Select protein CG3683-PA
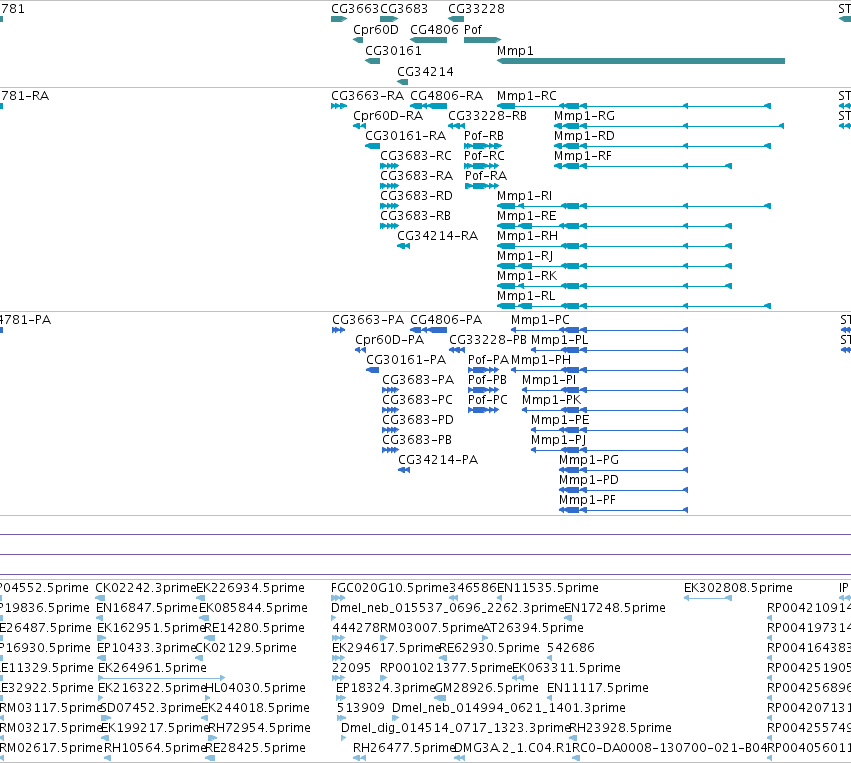The image size is (851, 763). pos(418,380)
